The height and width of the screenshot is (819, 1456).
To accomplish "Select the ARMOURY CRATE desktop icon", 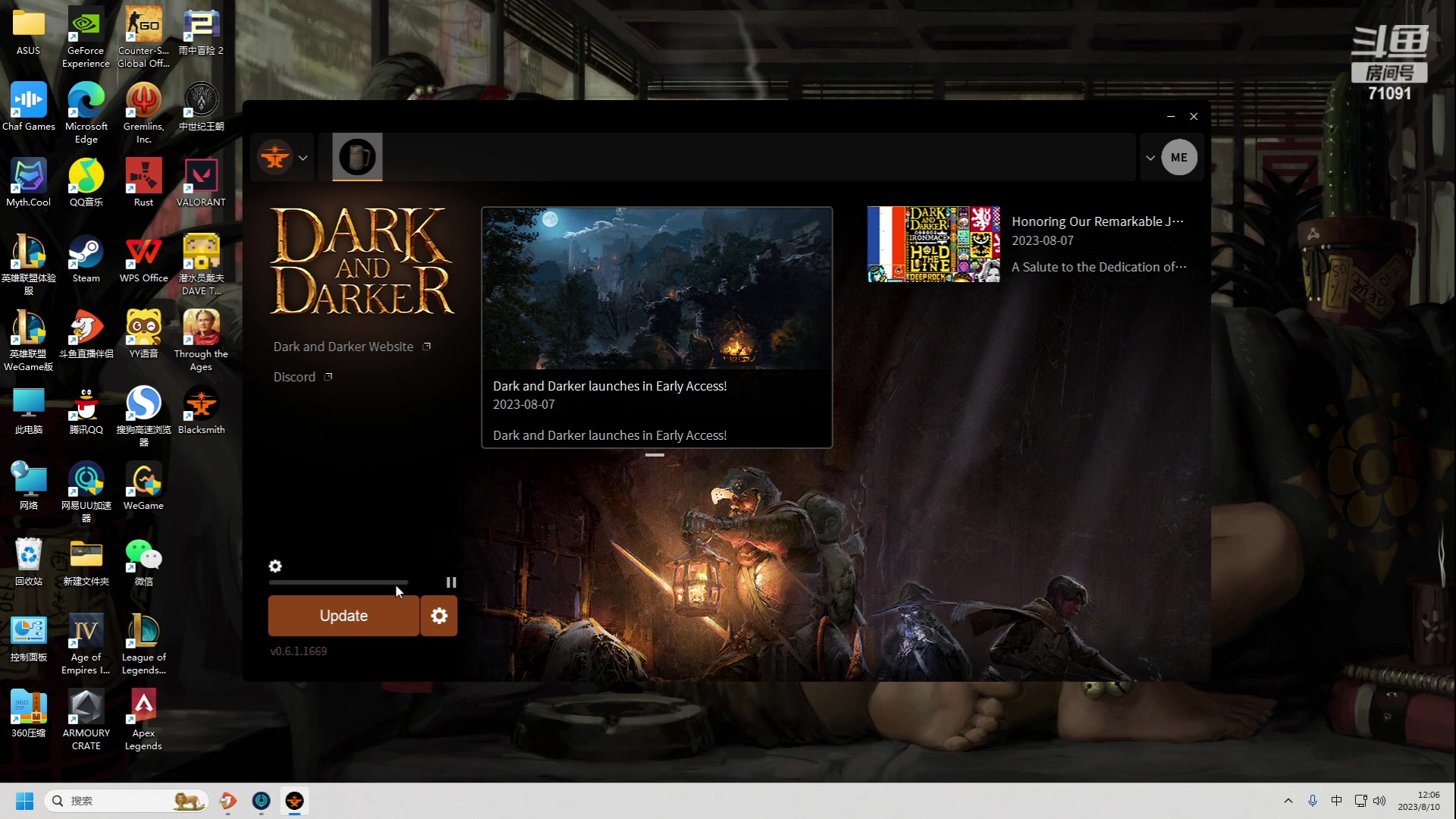I will 86,720.
